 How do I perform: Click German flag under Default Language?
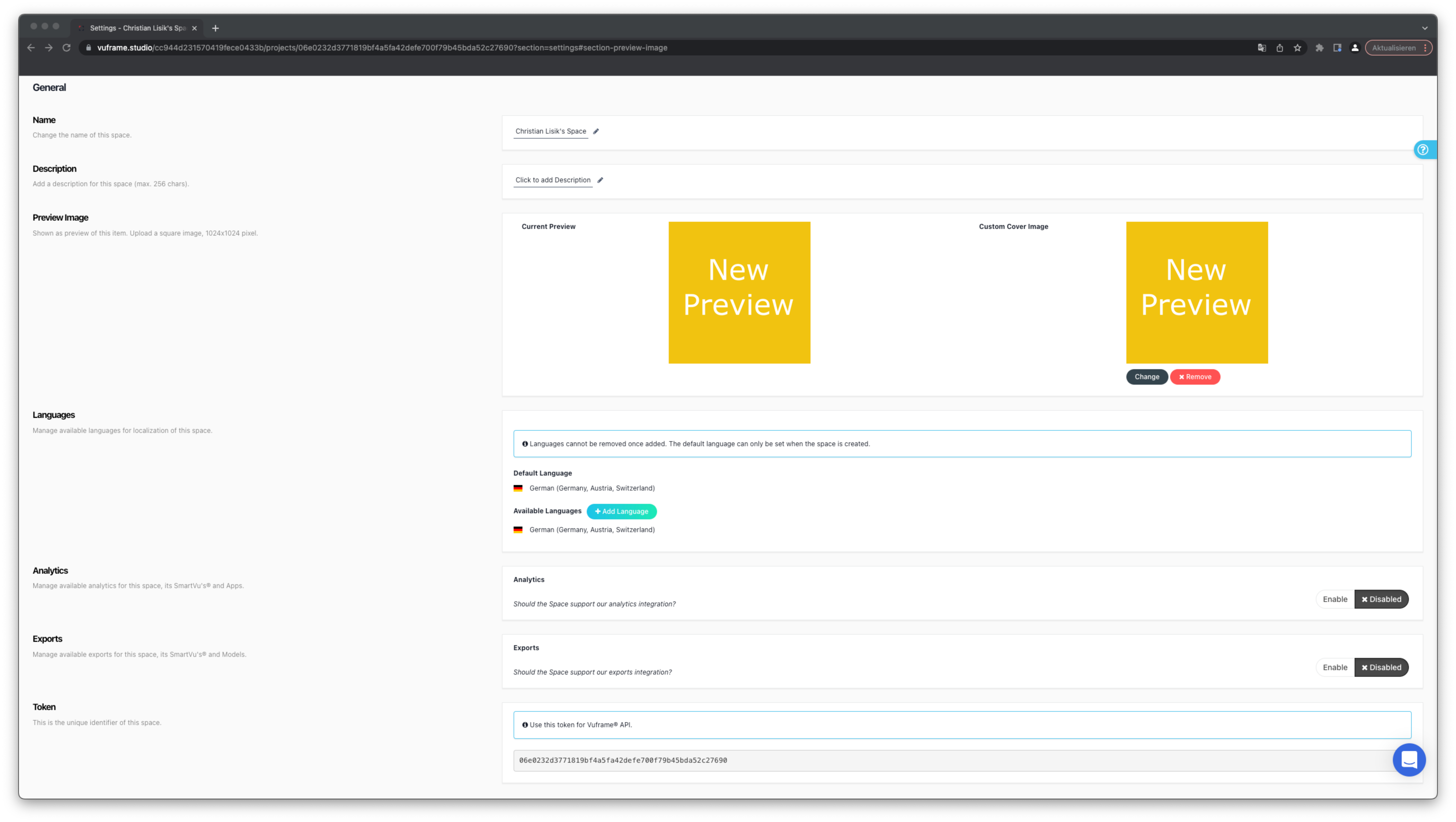click(518, 488)
